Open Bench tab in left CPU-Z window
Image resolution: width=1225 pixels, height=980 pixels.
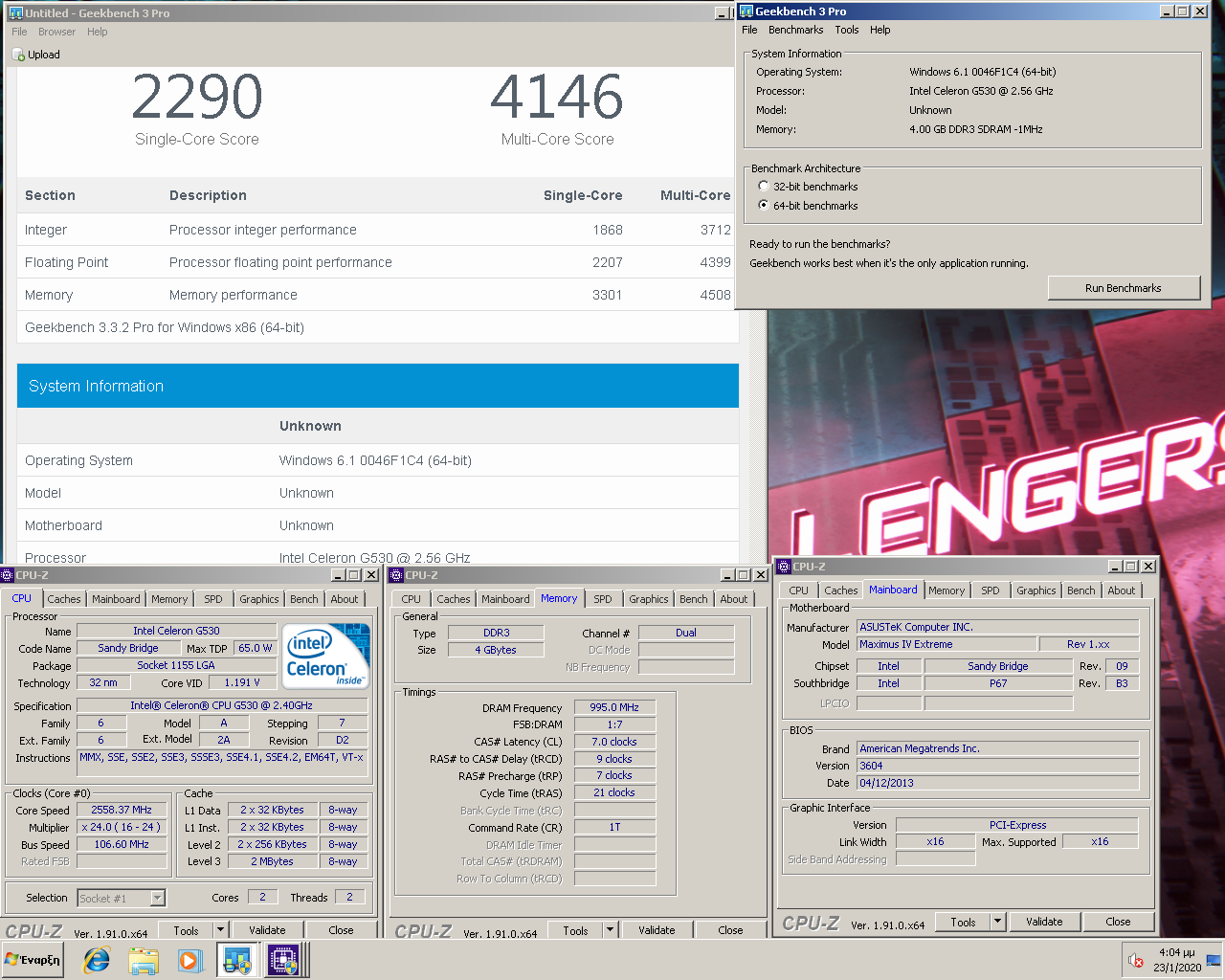(304, 599)
